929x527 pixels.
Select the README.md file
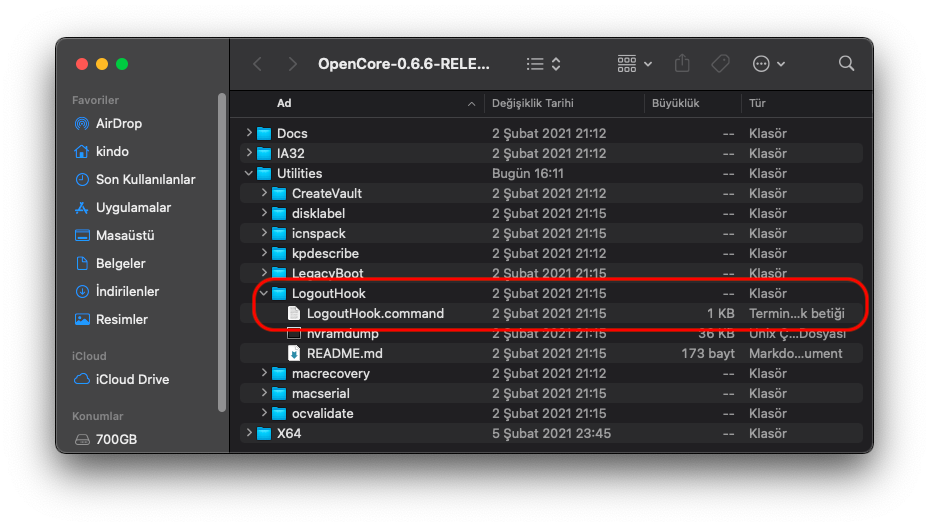point(344,354)
